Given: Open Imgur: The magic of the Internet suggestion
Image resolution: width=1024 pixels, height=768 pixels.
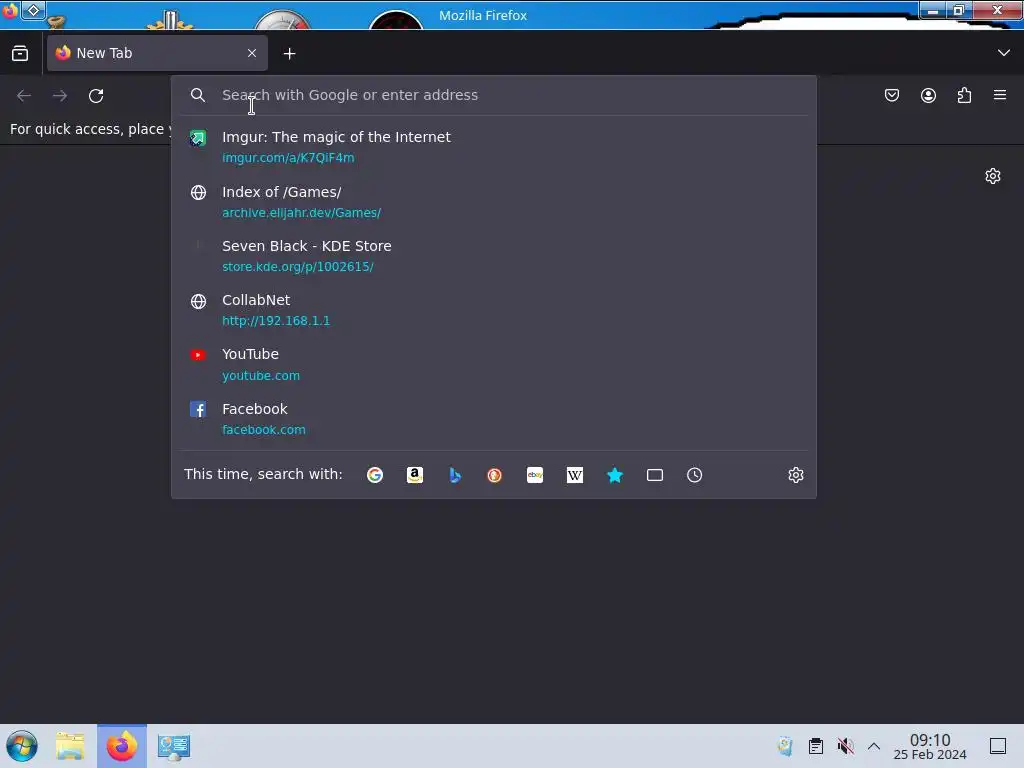Looking at the screenshot, I should coord(494,147).
